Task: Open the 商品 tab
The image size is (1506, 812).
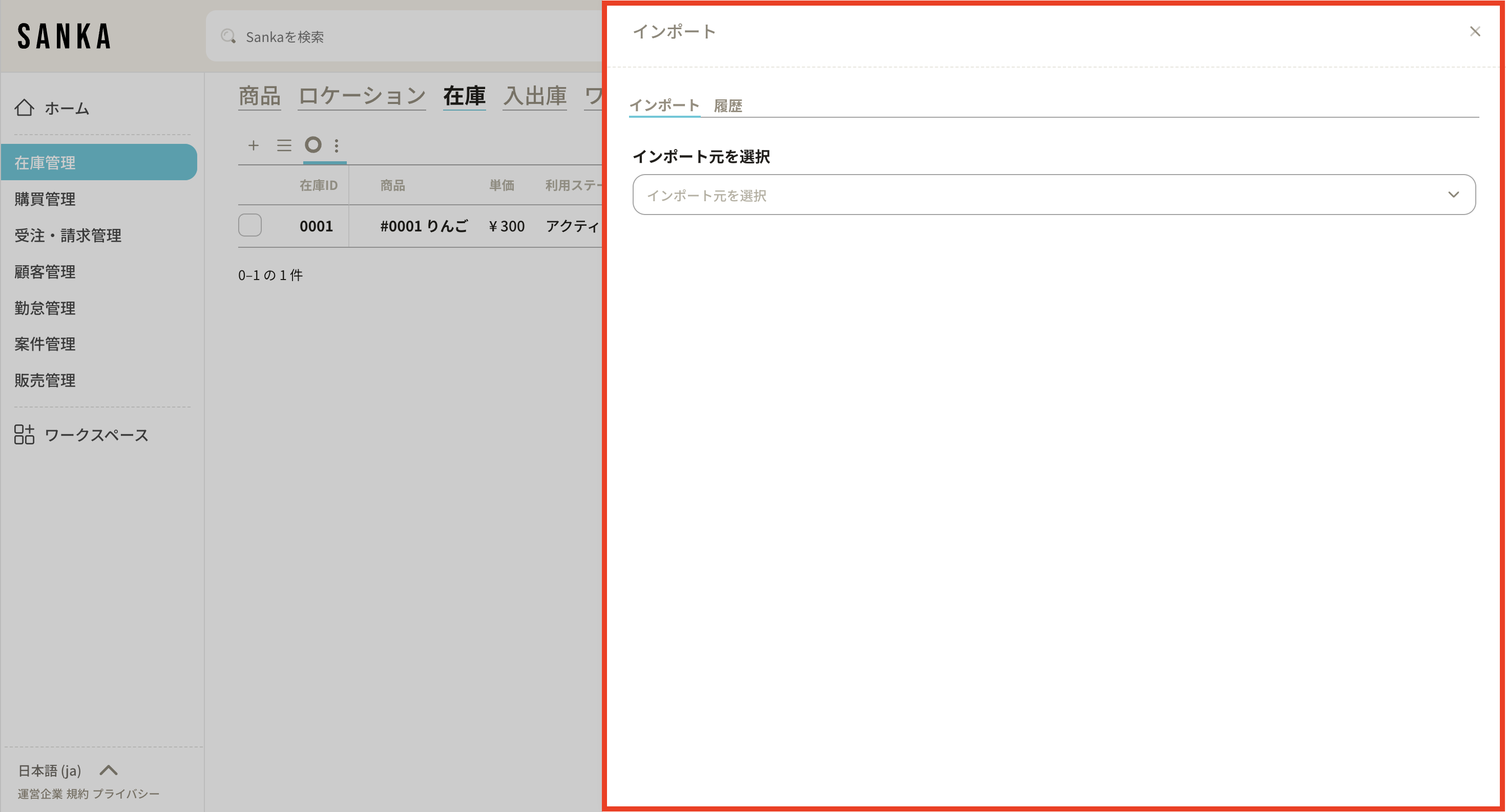Action: coord(260,96)
